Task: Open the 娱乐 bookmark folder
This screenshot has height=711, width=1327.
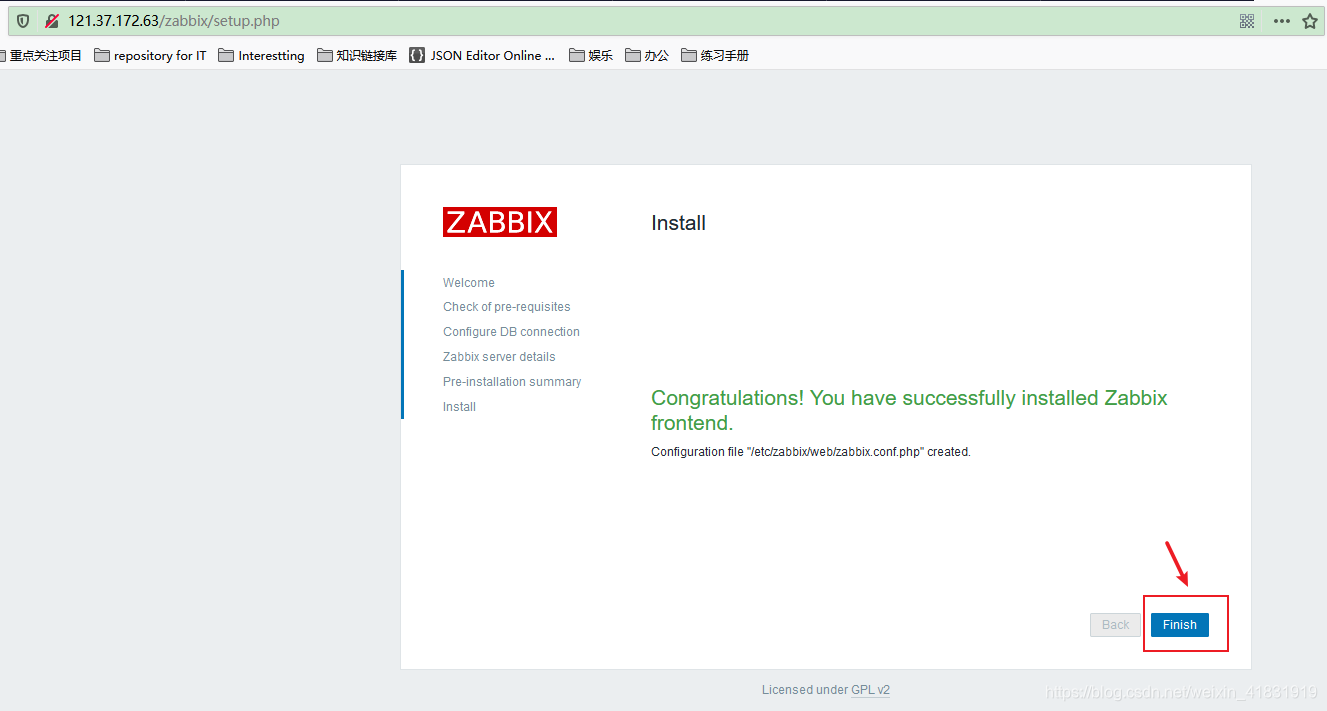Action: point(591,56)
